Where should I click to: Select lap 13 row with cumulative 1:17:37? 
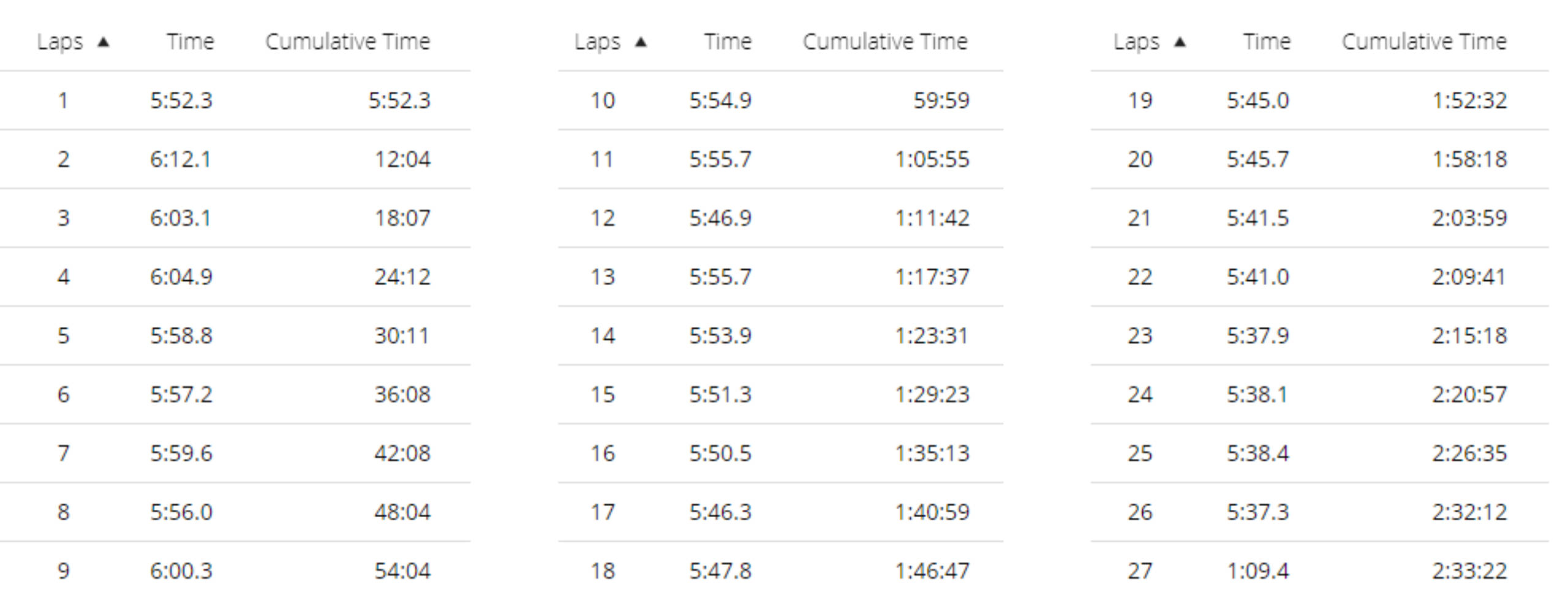[780, 277]
